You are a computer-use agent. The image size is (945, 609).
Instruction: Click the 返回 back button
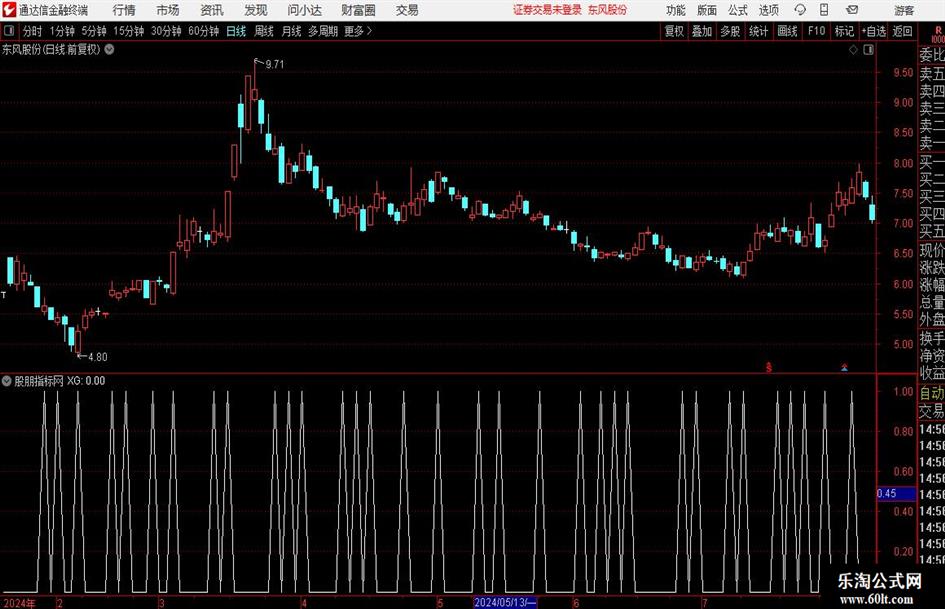902,31
